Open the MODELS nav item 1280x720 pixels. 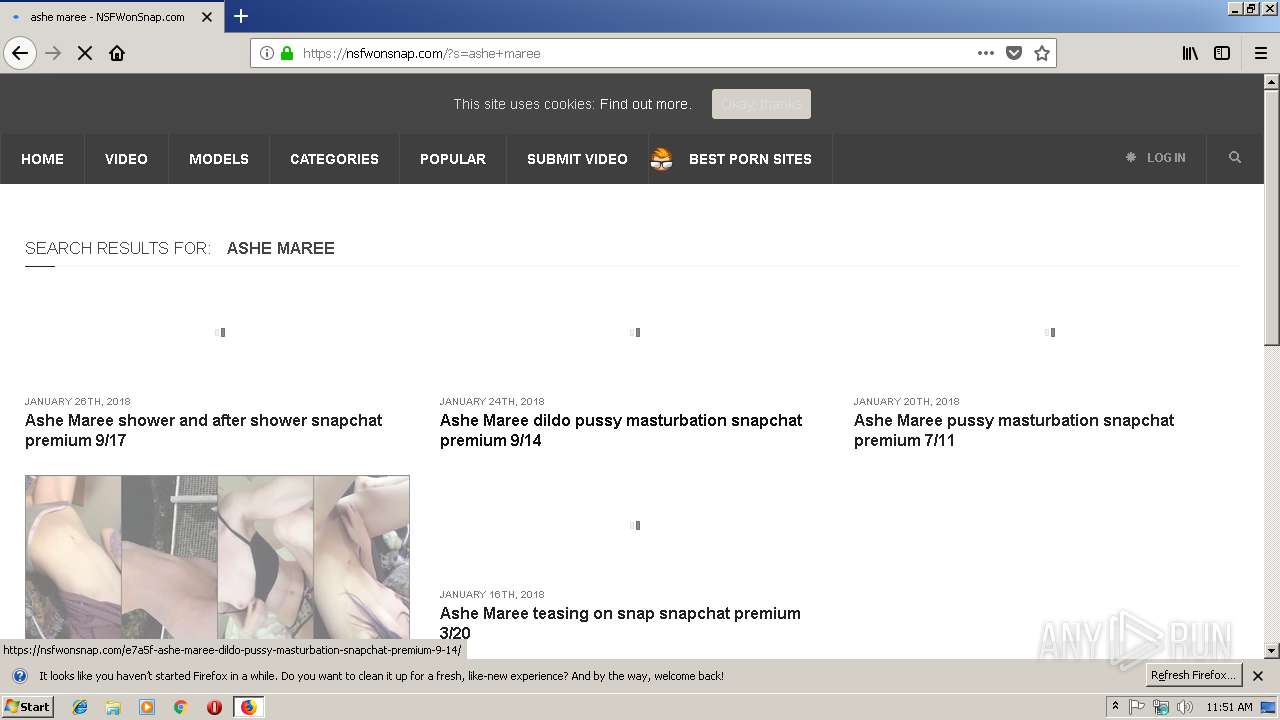click(219, 159)
